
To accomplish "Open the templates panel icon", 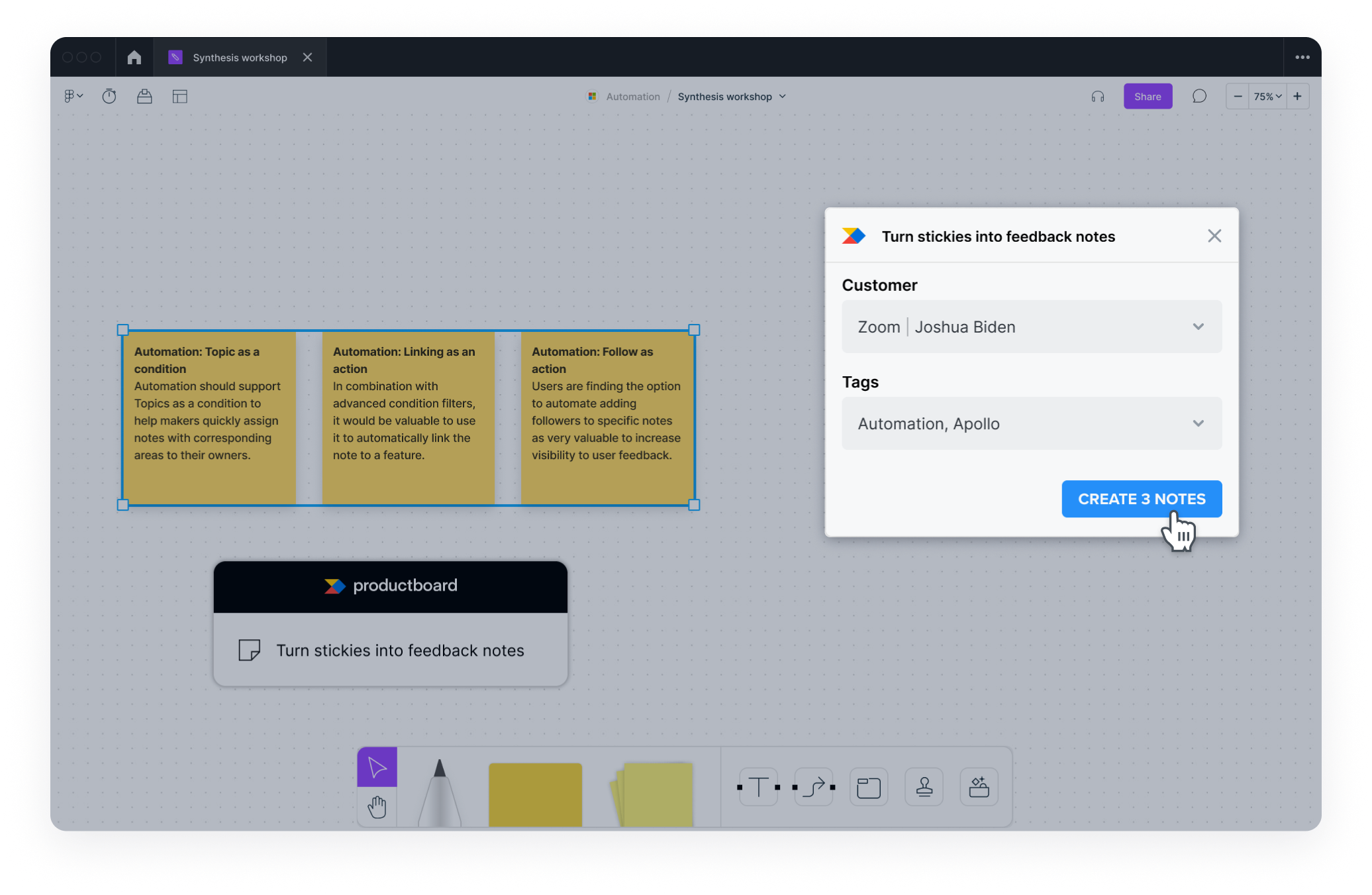I will 180,97.
